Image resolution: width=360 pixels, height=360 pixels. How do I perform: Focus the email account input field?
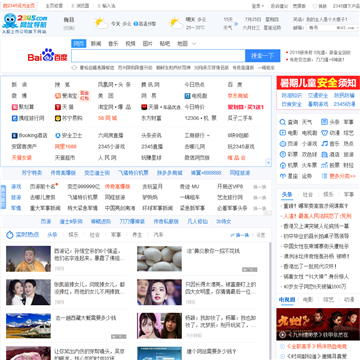[x=322, y=28]
